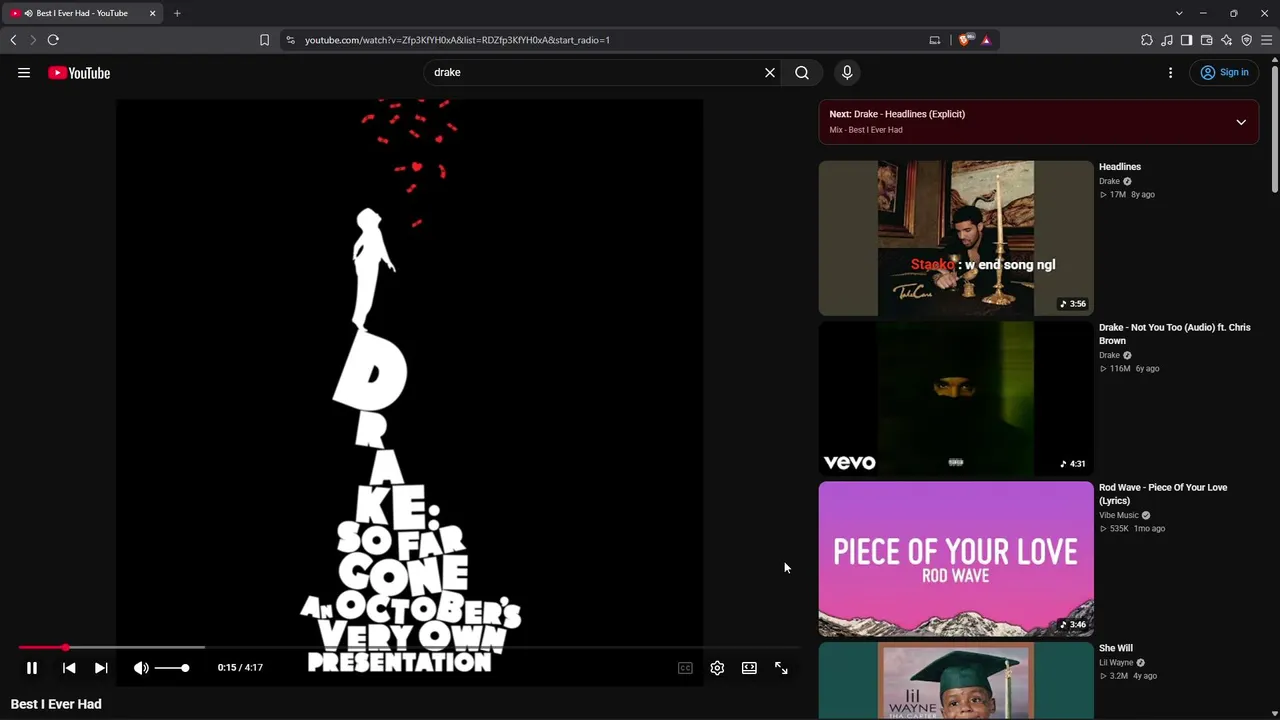Expand the Mix - Best I Ever Had playlist
Screen dimensions: 1280x720
1241,122
